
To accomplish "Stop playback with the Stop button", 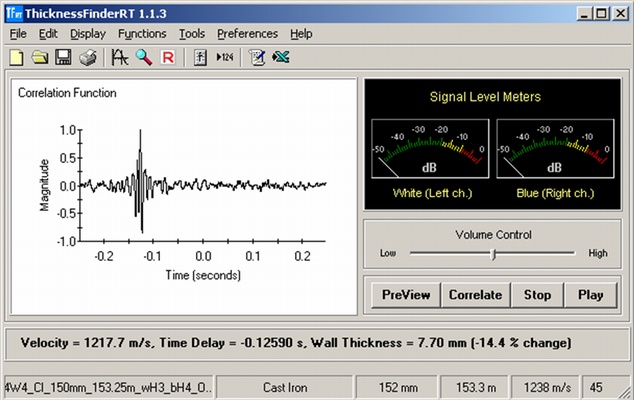I will [538, 295].
